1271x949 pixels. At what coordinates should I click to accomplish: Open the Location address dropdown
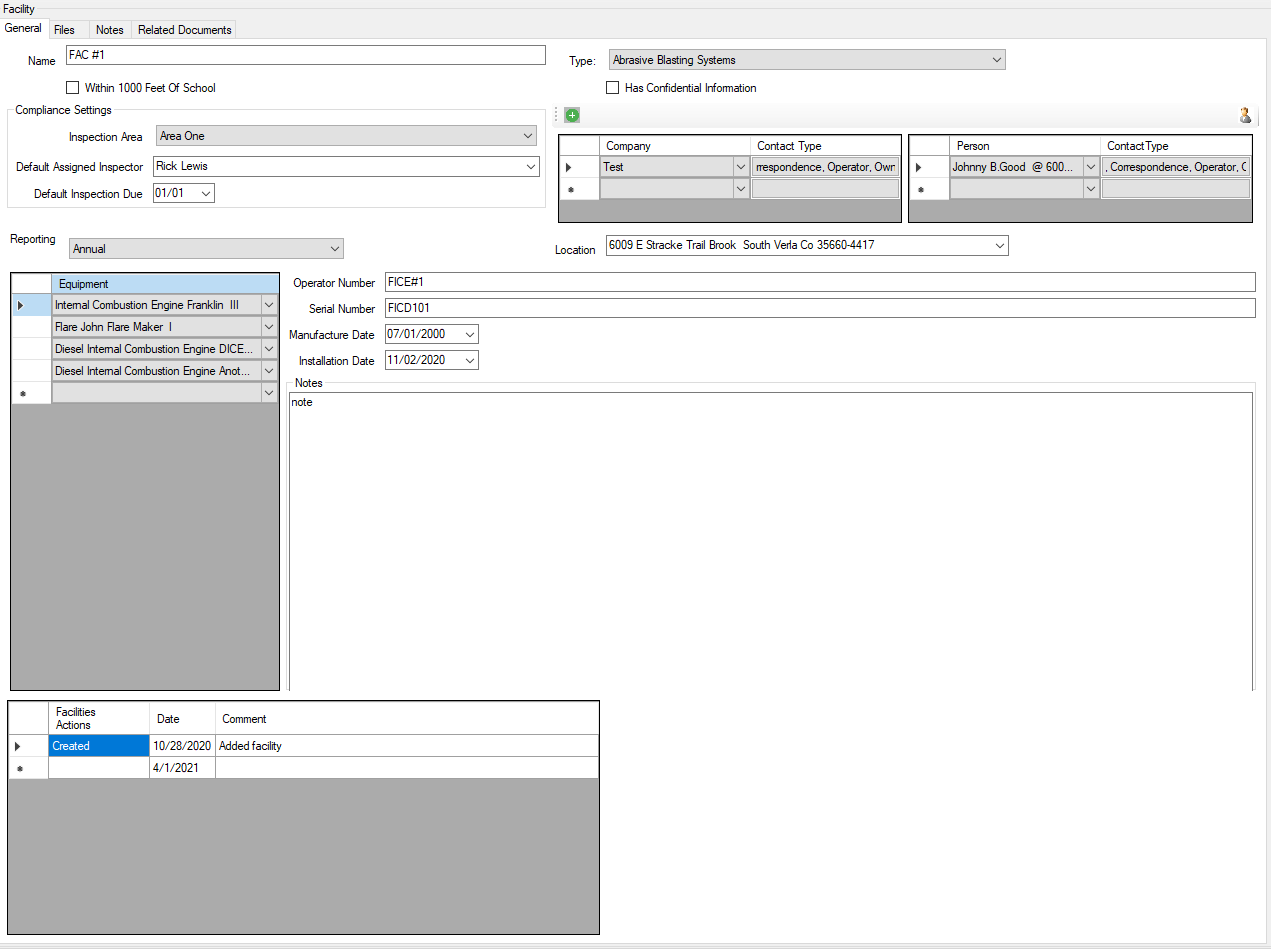pos(999,245)
